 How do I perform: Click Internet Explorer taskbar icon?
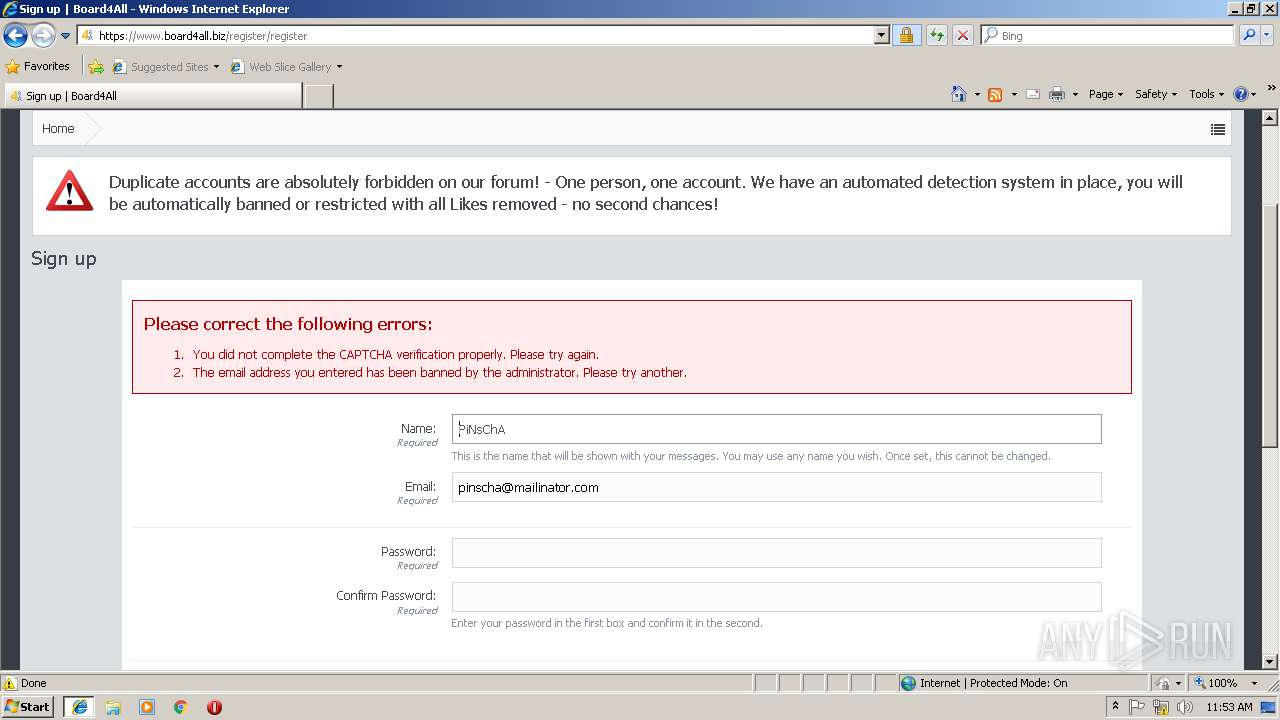pyautogui.click(x=79, y=707)
